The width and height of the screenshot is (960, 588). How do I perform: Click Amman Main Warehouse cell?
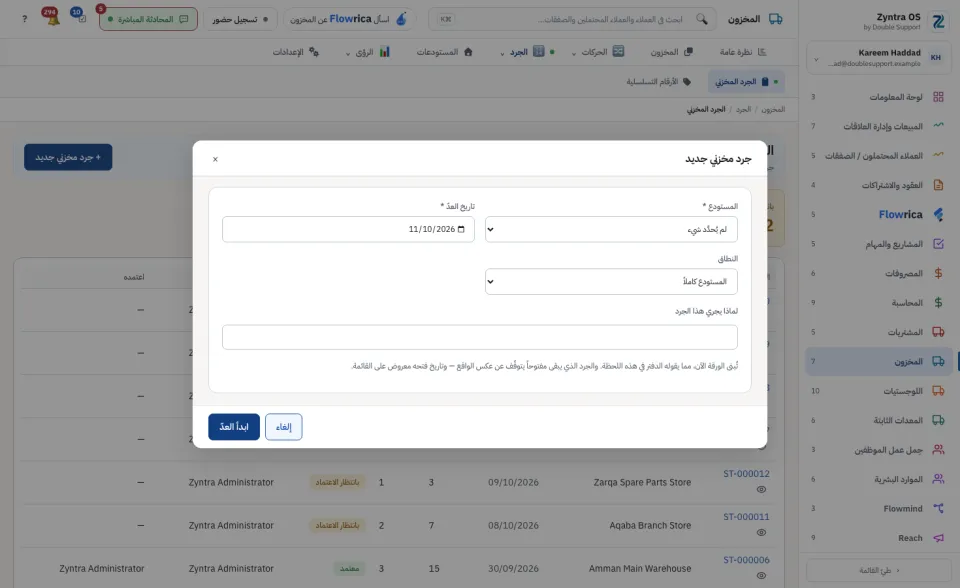pos(640,568)
